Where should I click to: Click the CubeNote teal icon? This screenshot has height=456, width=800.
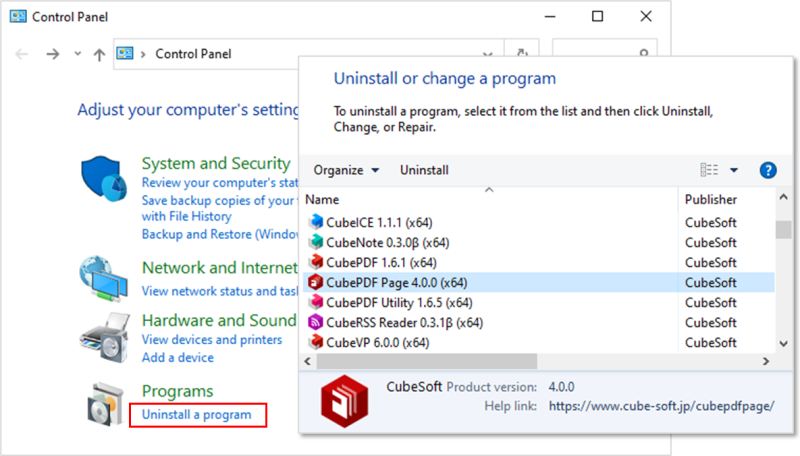point(316,242)
